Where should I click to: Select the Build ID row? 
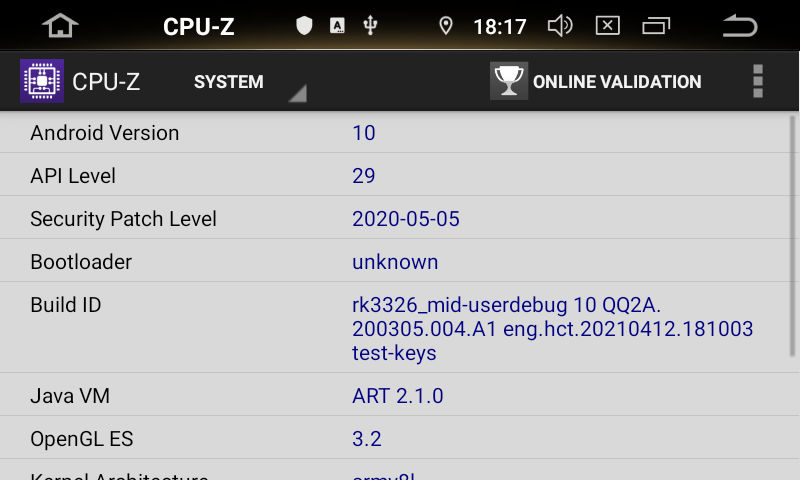[x=395, y=328]
